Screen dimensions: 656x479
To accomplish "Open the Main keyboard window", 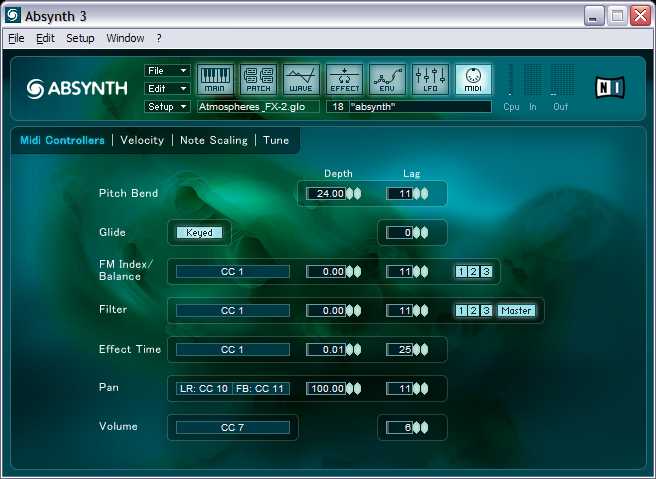I will click(215, 79).
